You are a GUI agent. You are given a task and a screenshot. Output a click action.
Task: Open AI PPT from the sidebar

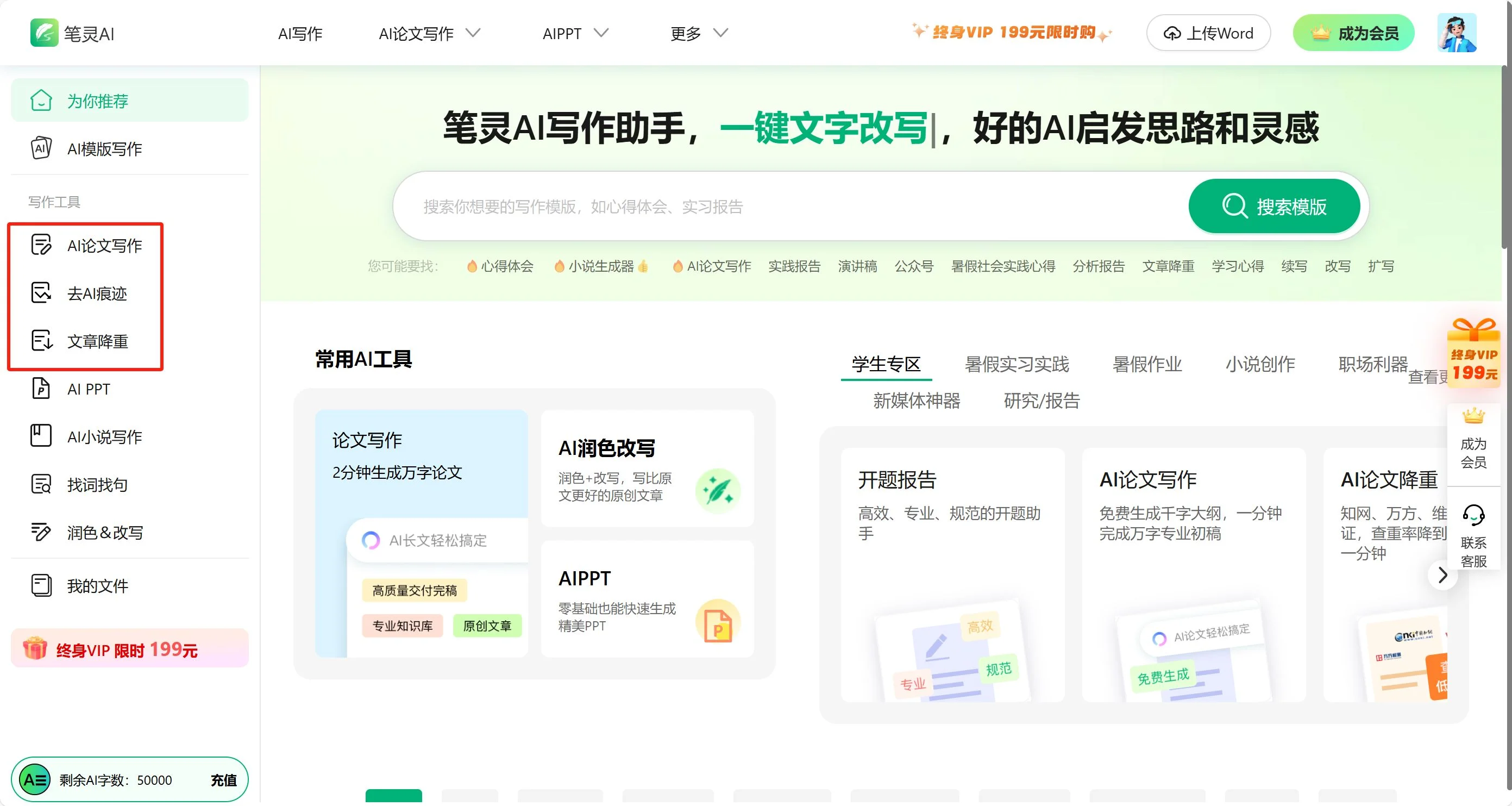[x=88, y=389]
